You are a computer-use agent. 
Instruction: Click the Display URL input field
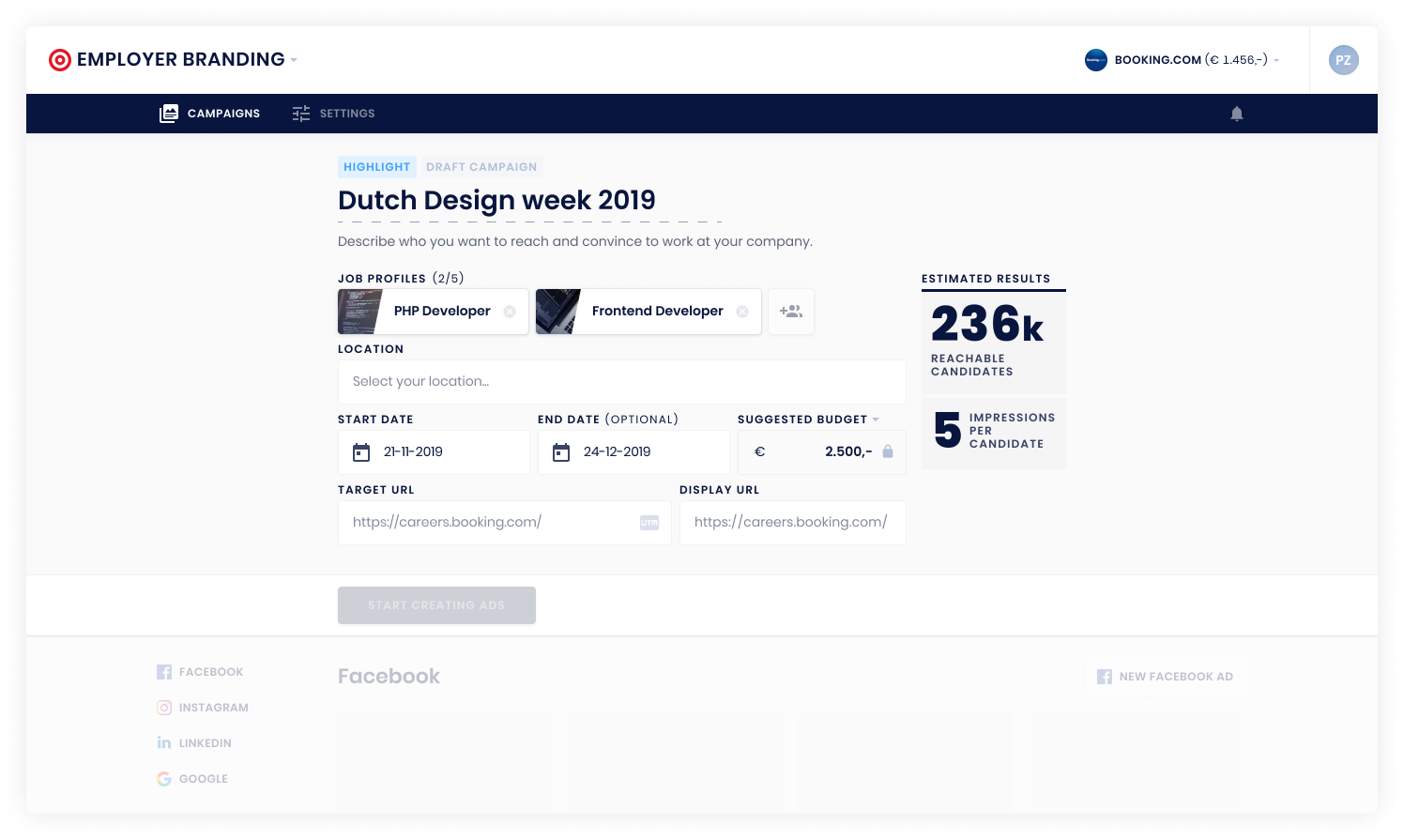click(793, 523)
